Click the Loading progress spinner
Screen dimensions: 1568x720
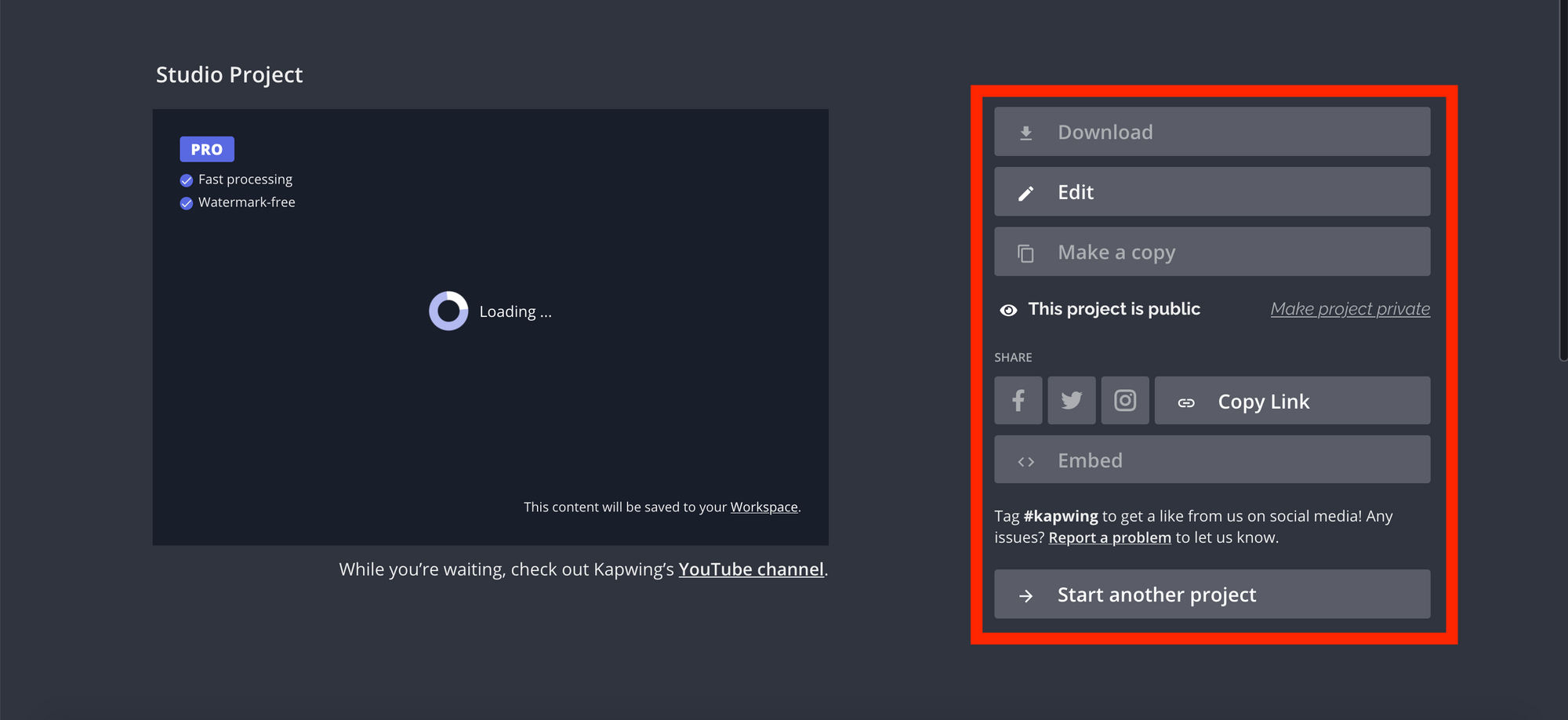click(448, 311)
